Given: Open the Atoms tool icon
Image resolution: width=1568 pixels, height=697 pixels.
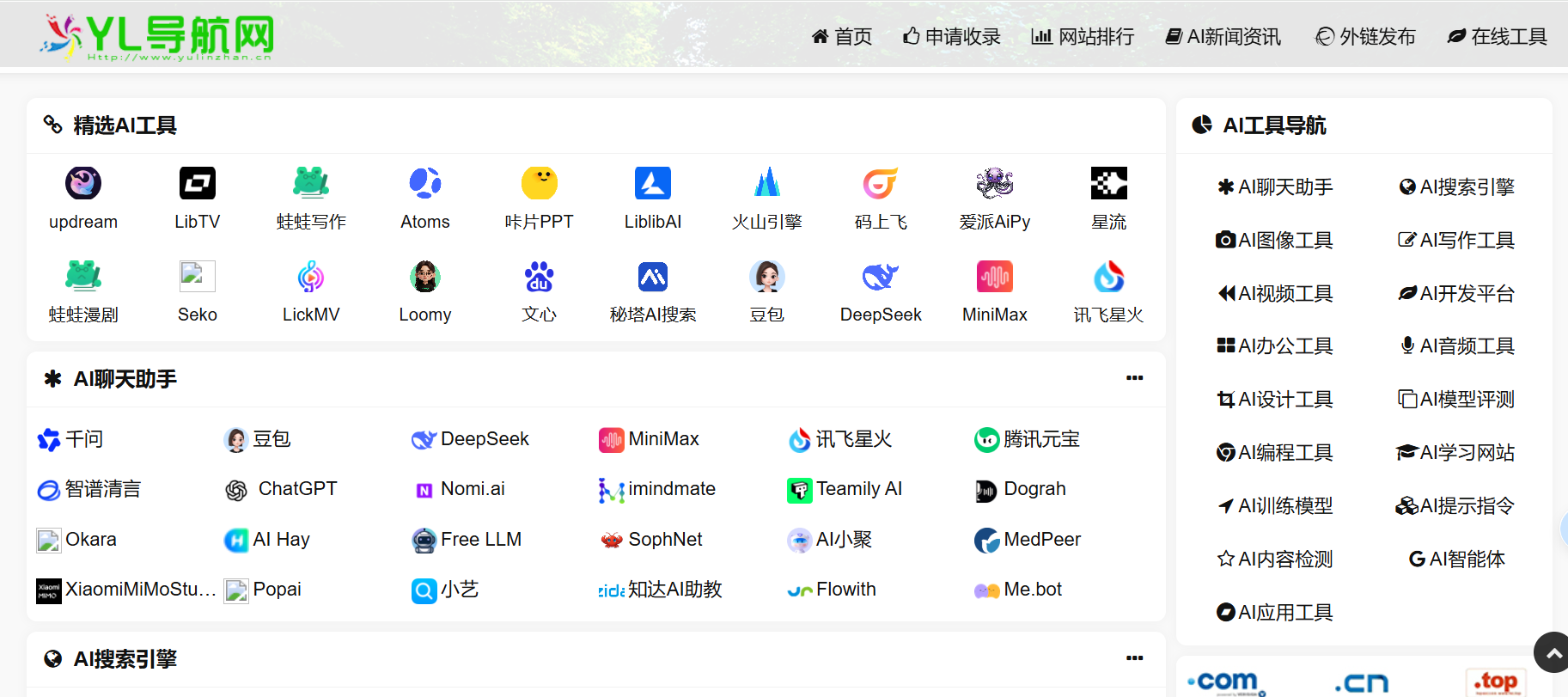Looking at the screenshot, I should 425,183.
